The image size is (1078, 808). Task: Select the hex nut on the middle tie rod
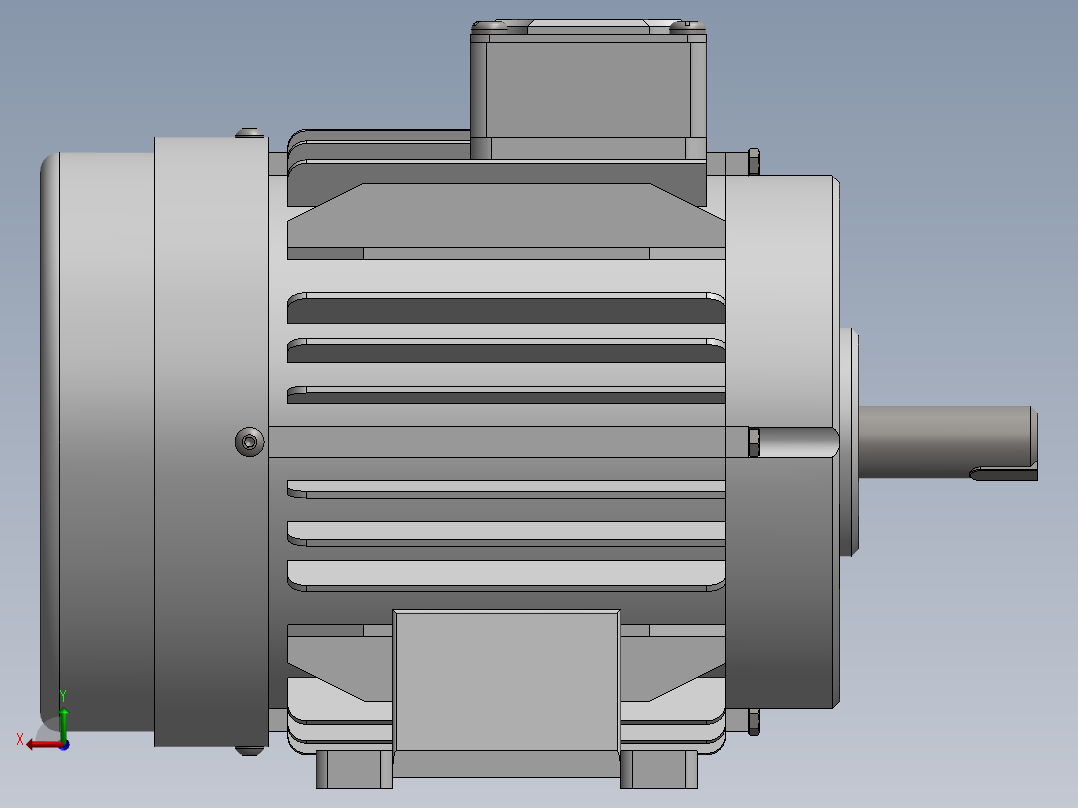(754, 442)
